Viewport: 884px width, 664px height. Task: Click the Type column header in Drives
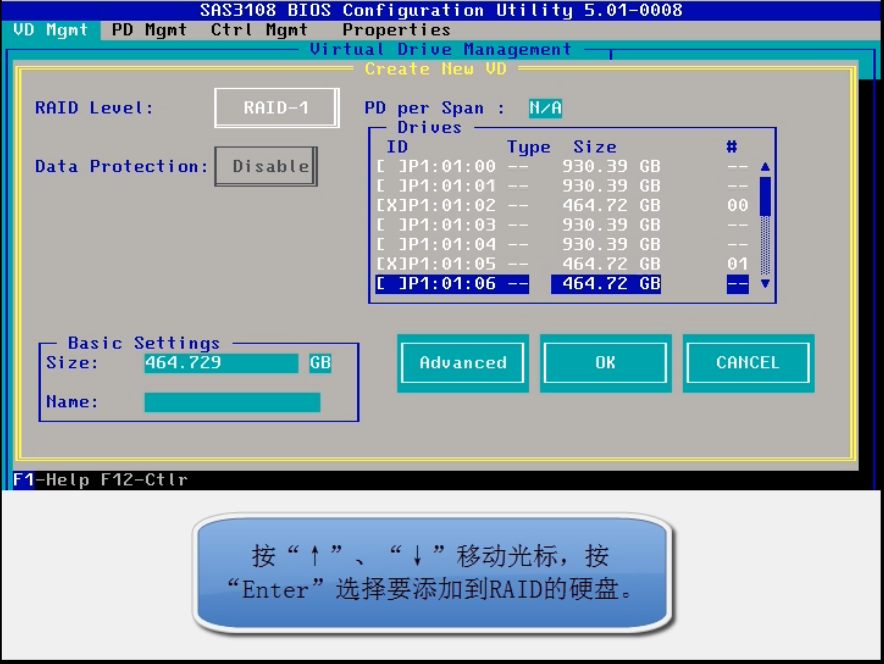[529, 147]
